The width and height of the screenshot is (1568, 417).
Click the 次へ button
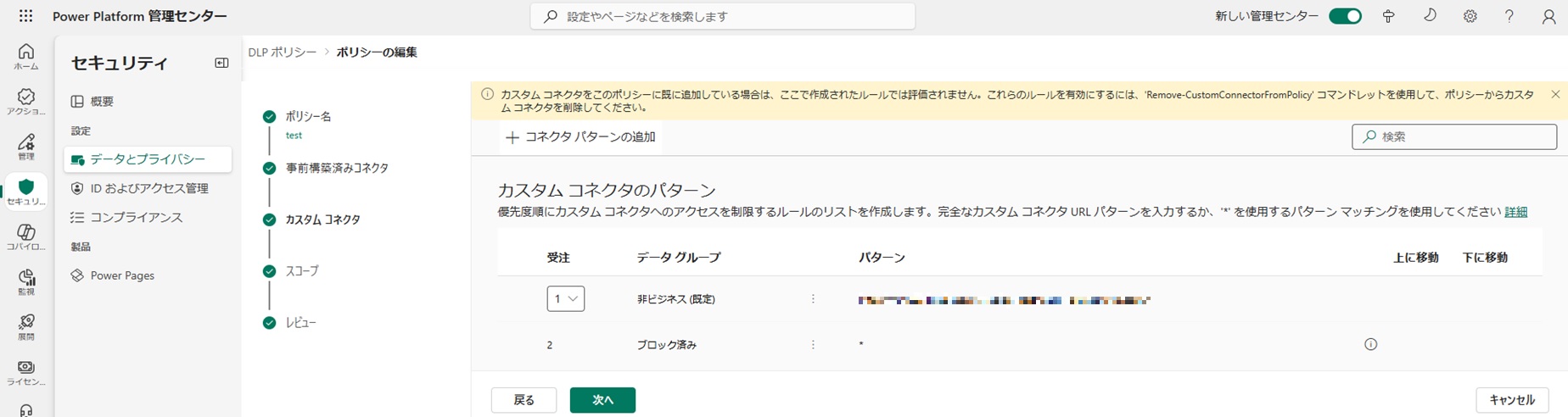pos(602,400)
